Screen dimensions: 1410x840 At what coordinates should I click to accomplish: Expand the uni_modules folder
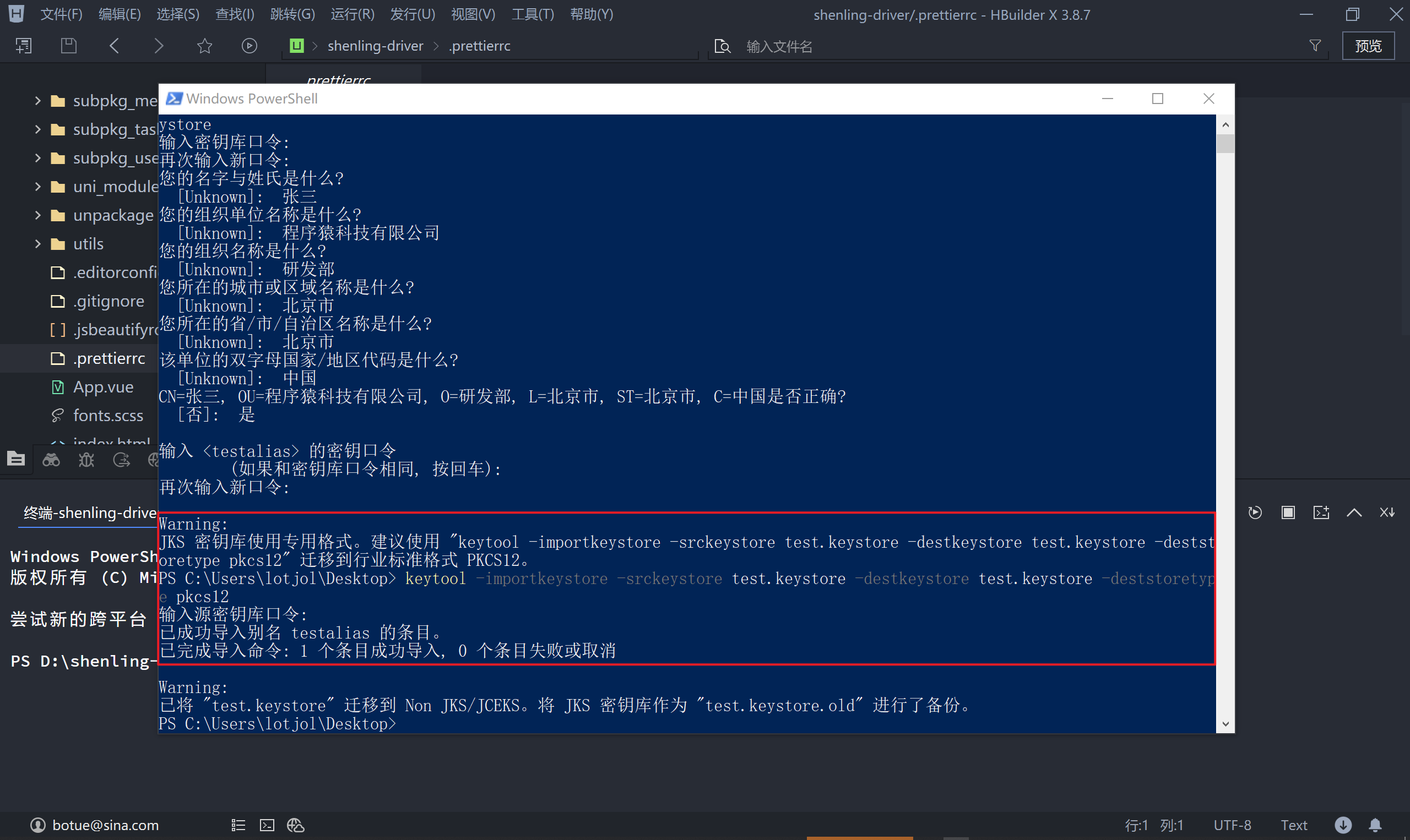coord(38,186)
